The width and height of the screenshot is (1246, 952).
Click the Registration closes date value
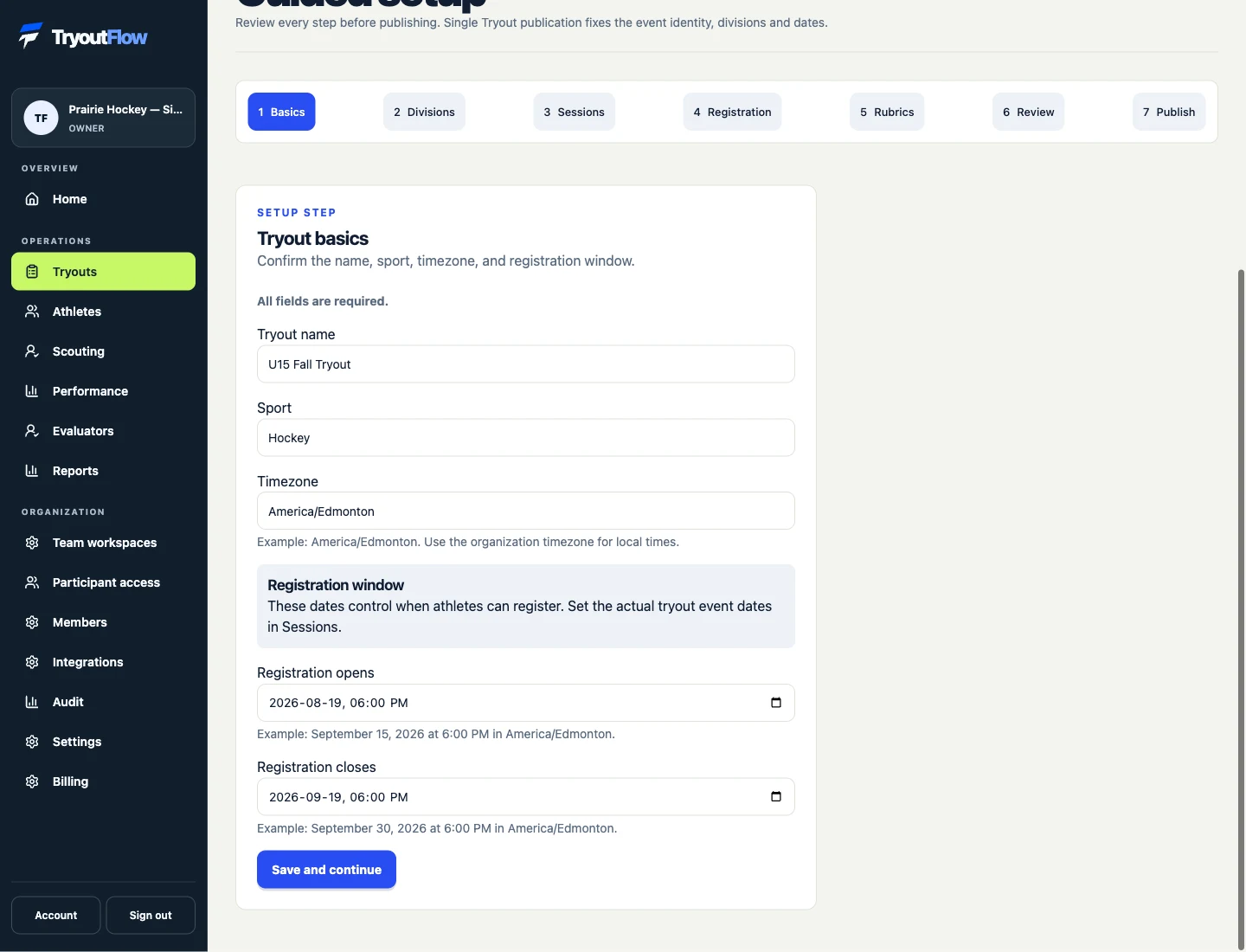[338, 797]
